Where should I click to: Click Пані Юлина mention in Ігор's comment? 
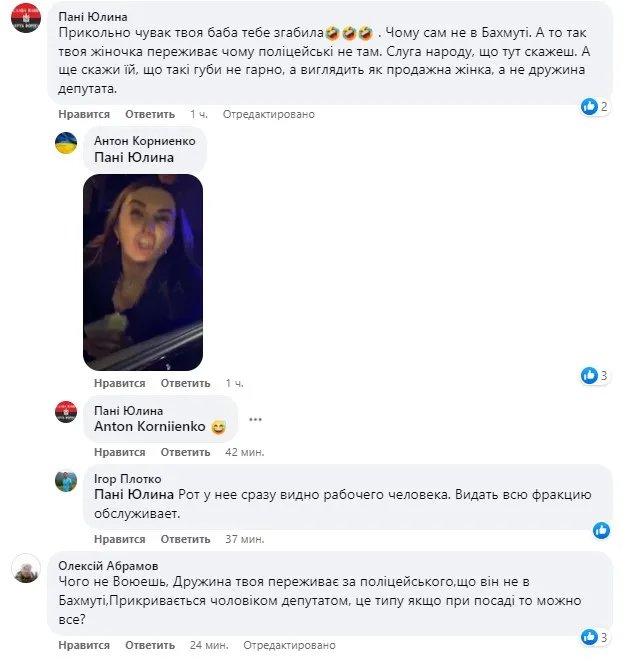[133, 494]
